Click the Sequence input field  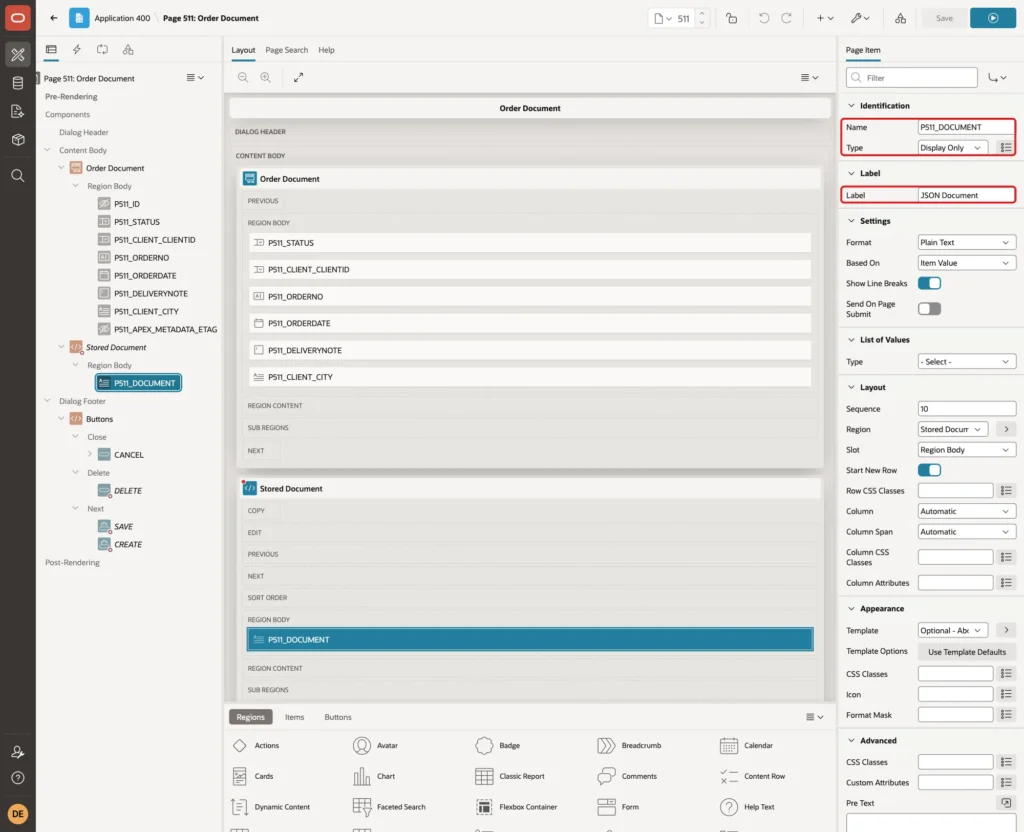pyautogui.click(x=967, y=409)
